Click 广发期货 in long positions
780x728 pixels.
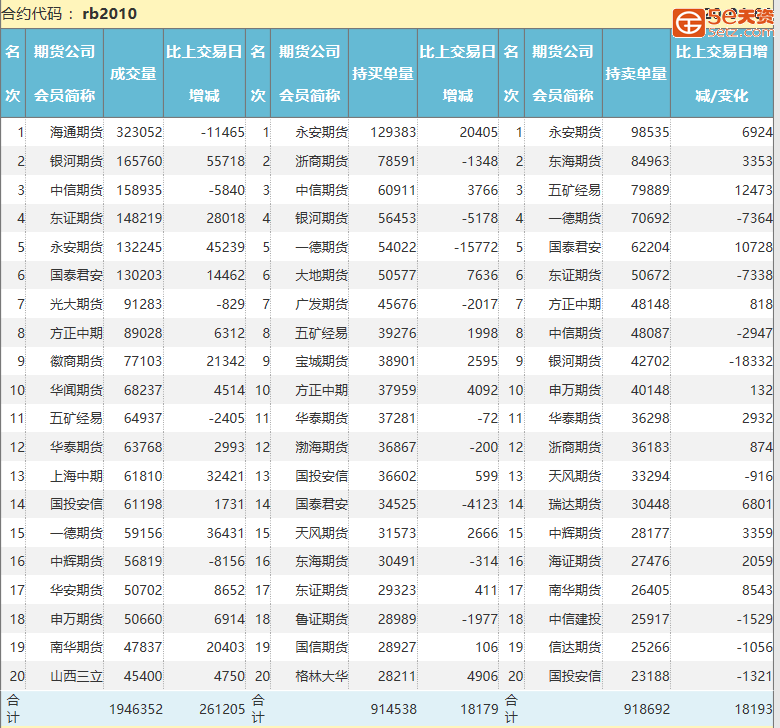(x=321, y=304)
